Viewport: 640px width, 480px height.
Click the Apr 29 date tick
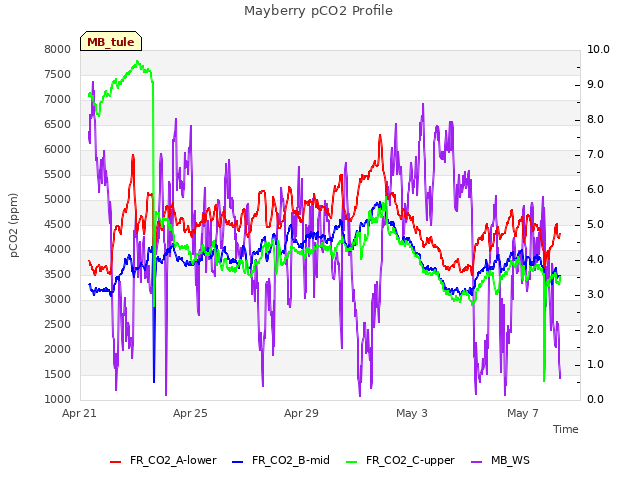coord(301,413)
